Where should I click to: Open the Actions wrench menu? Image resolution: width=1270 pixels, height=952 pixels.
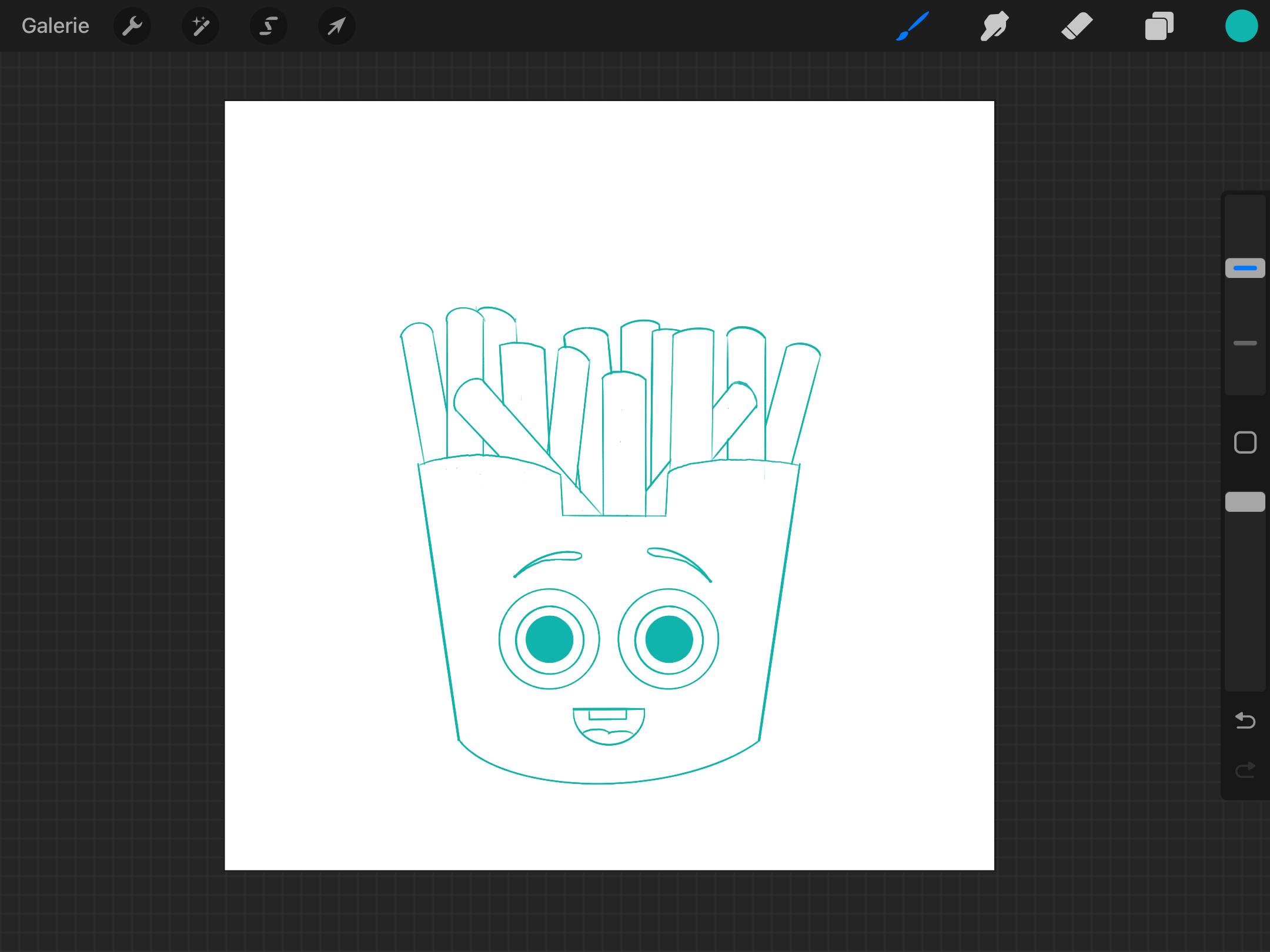point(132,26)
